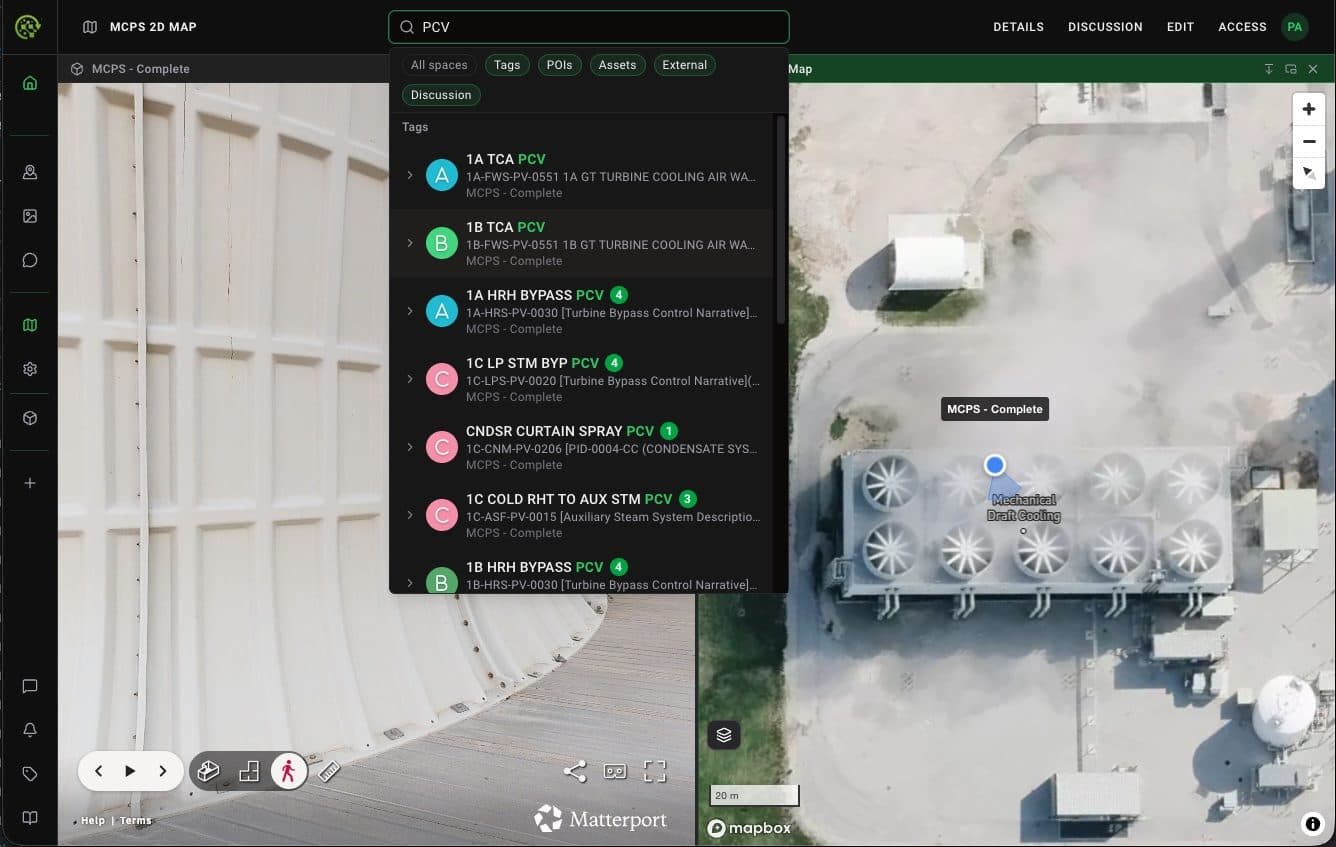This screenshot has width=1336, height=847.
Task: Toggle Matterport fullscreen view
Action: pyautogui.click(x=655, y=771)
